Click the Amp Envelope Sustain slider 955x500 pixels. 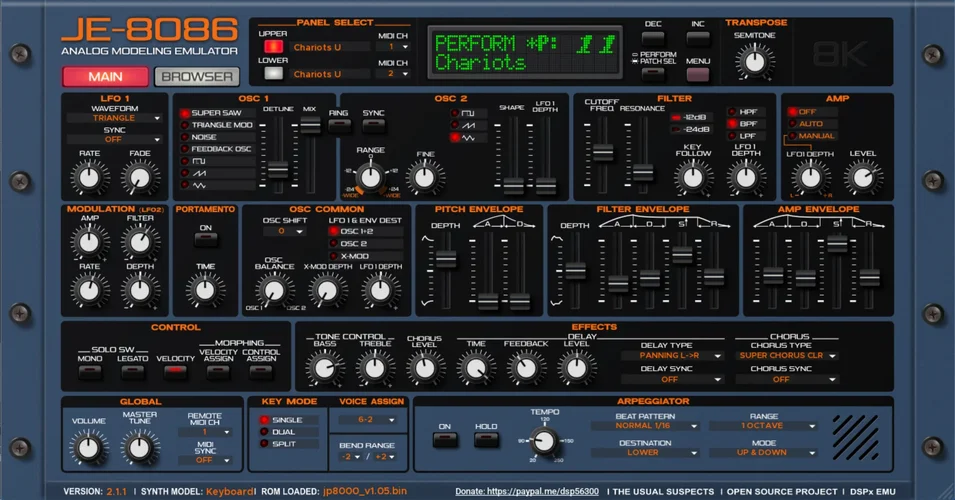pyautogui.click(x=837, y=244)
